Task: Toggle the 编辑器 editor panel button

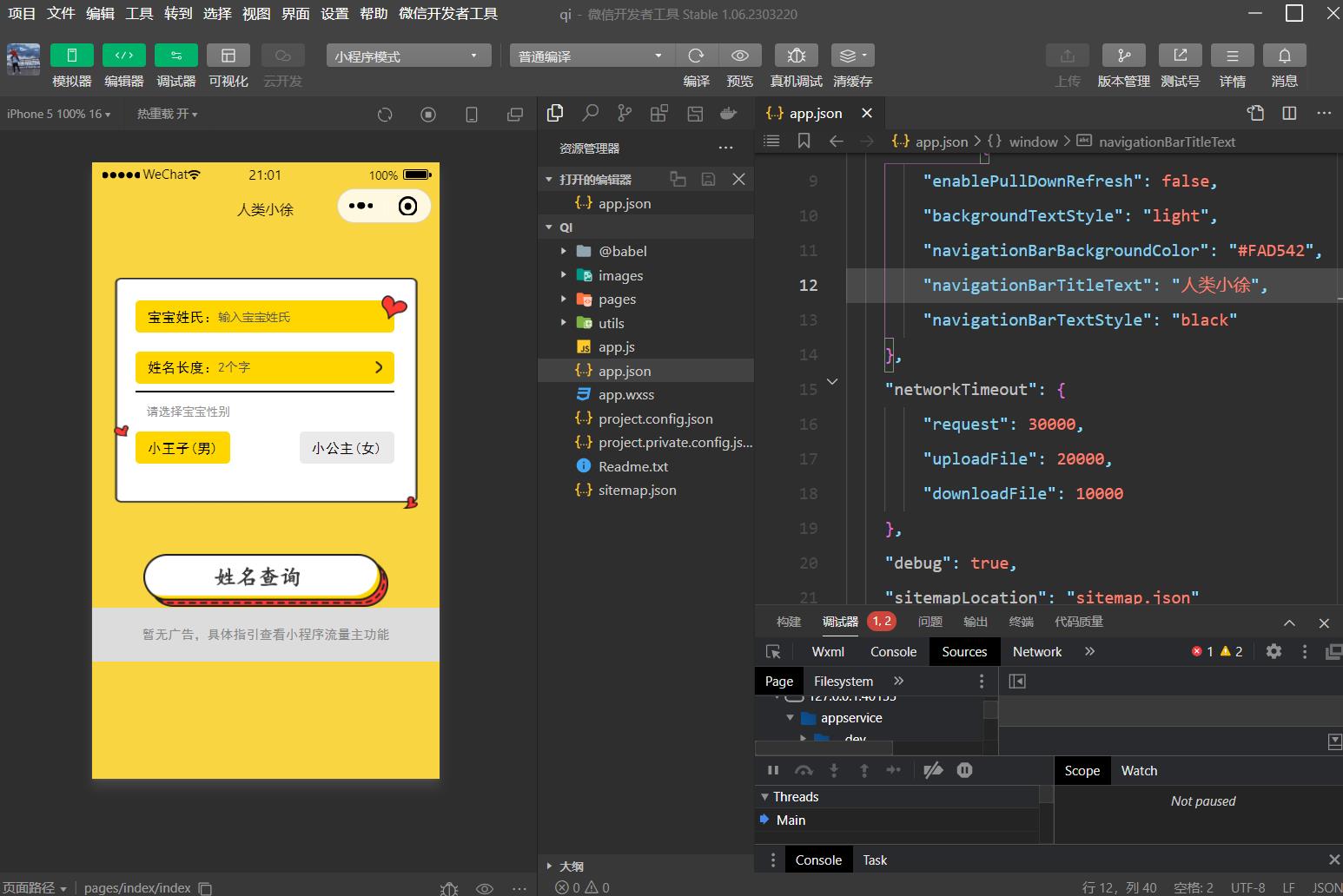Action: tap(124, 56)
